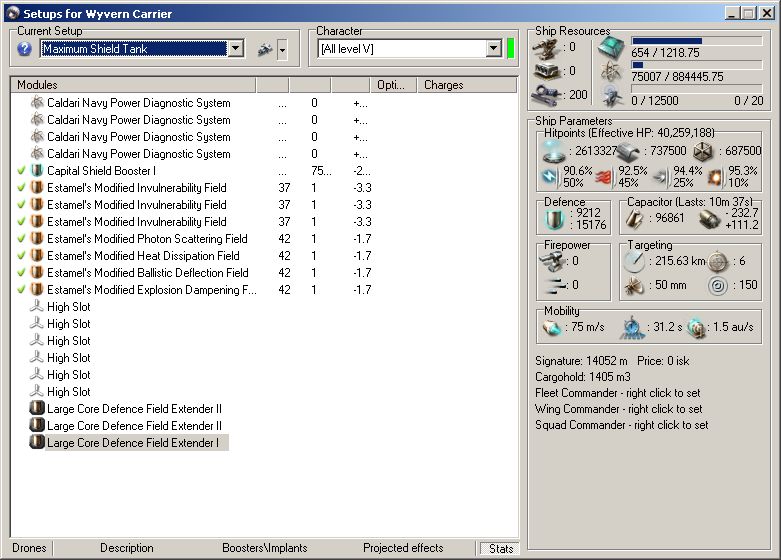Select the Stats tab
781x560 pixels.
pos(500,549)
